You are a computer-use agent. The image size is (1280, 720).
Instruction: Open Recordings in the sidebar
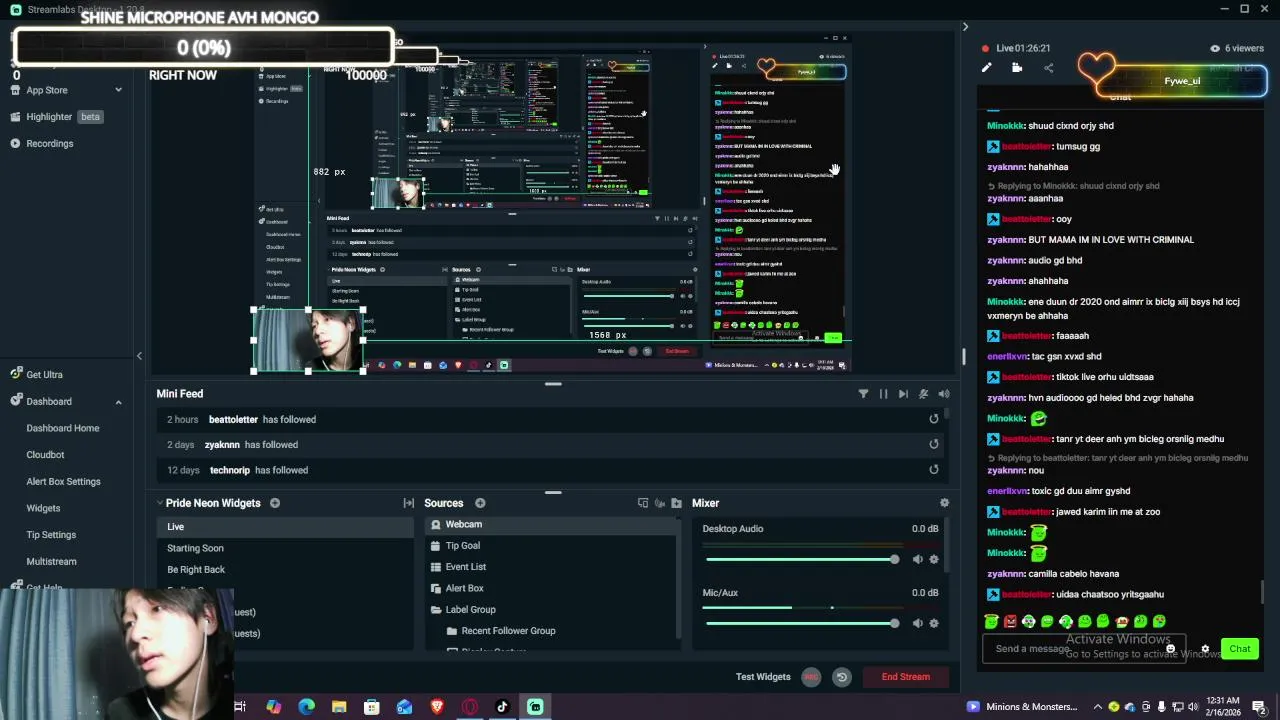[50, 144]
